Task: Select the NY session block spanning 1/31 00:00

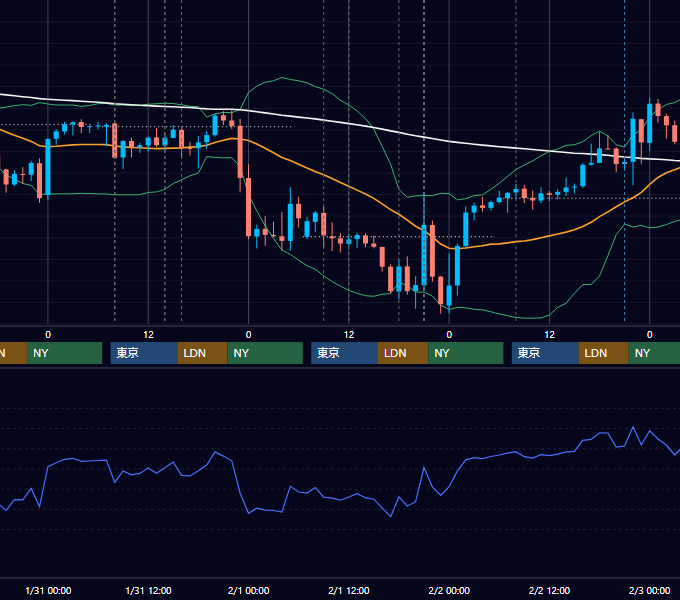Action: tap(64, 353)
